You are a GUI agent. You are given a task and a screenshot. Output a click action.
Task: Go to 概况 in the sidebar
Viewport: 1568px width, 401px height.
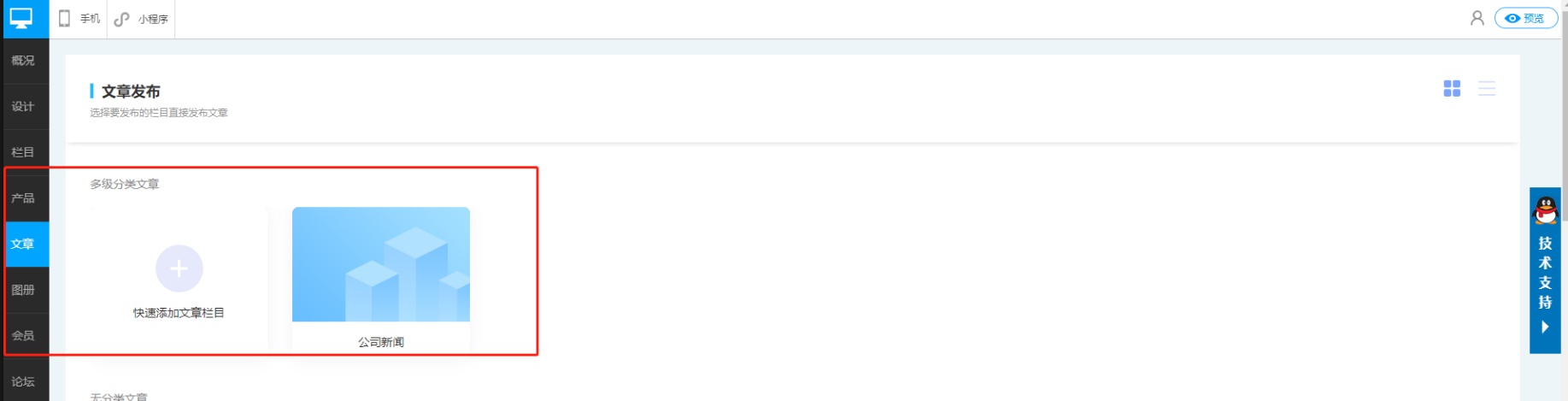(23, 61)
